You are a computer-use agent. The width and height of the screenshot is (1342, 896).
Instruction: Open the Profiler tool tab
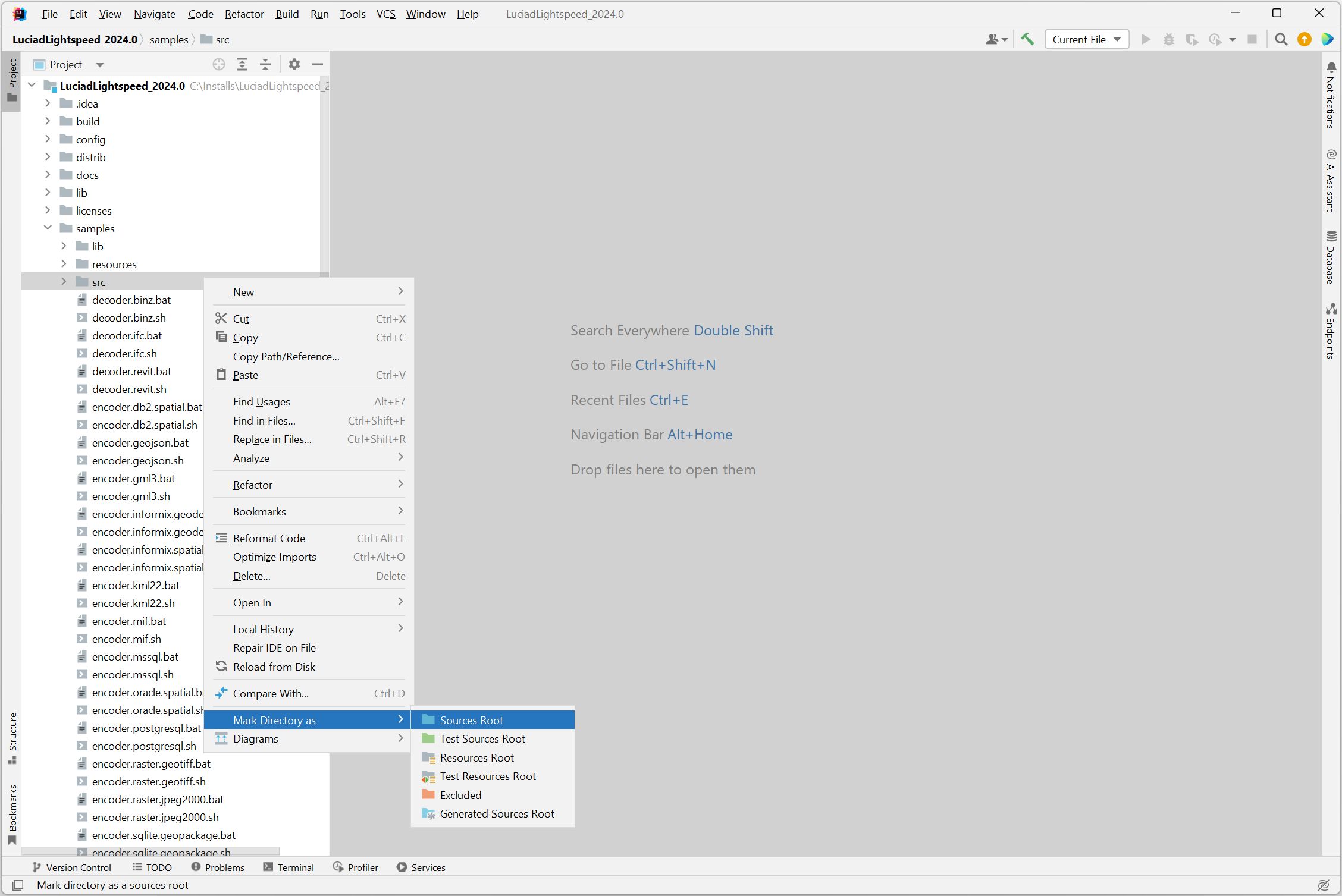[x=356, y=867]
